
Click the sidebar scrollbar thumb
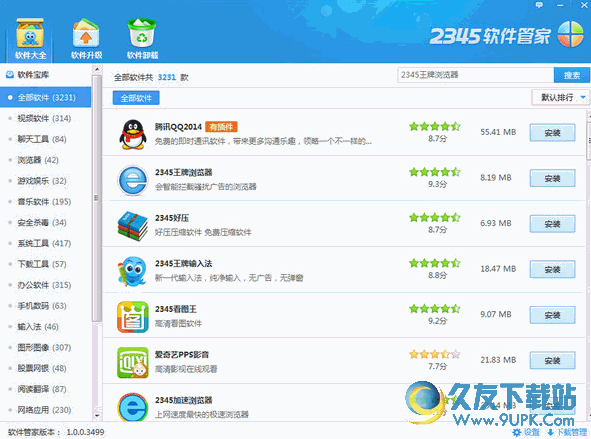(97, 198)
